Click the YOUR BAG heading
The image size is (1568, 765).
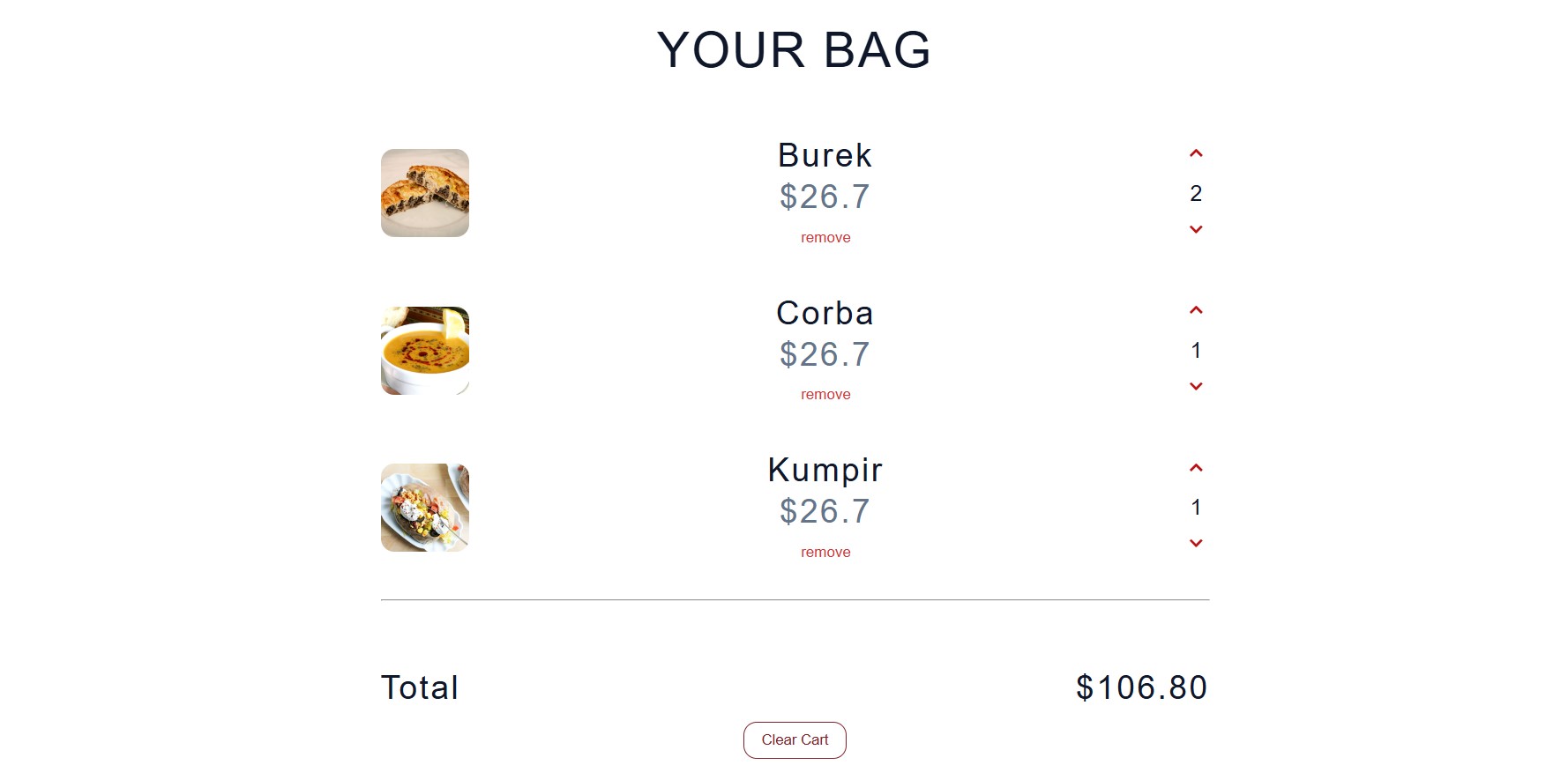pyautogui.click(x=792, y=50)
